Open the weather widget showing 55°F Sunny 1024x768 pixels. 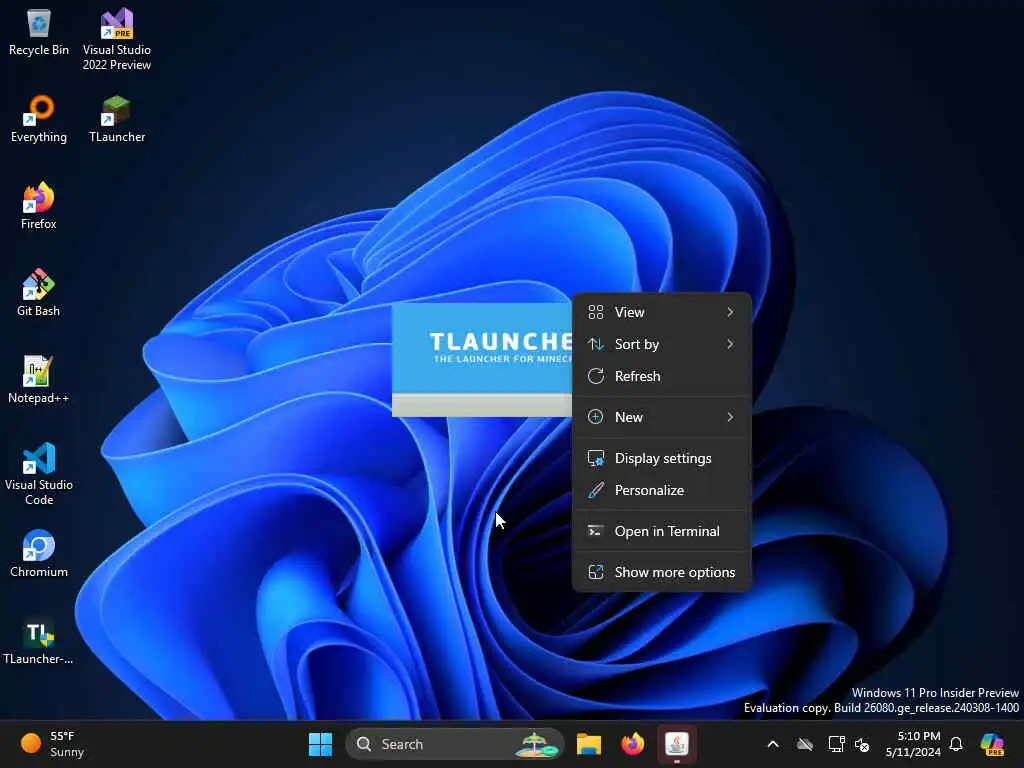tap(54, 744)
